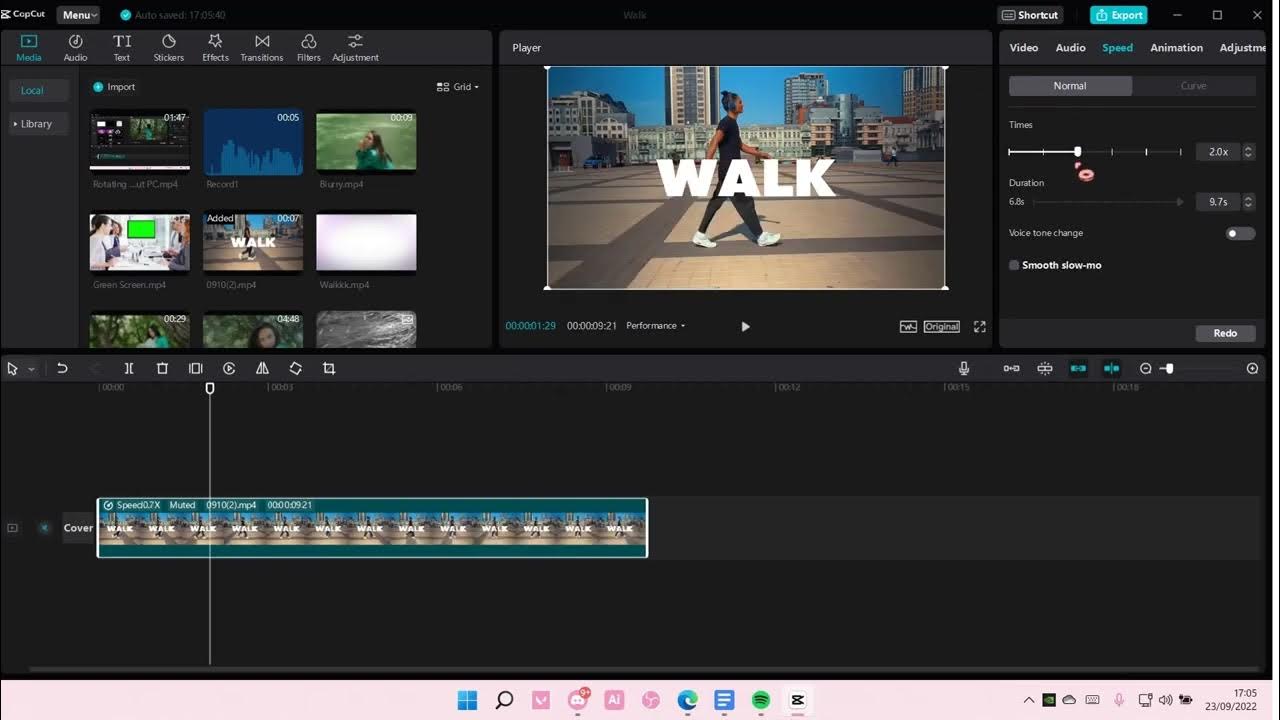Open the Performance quality dropdown
The height and width of the screenshot is (720, 1280).
tap(656, 326)
